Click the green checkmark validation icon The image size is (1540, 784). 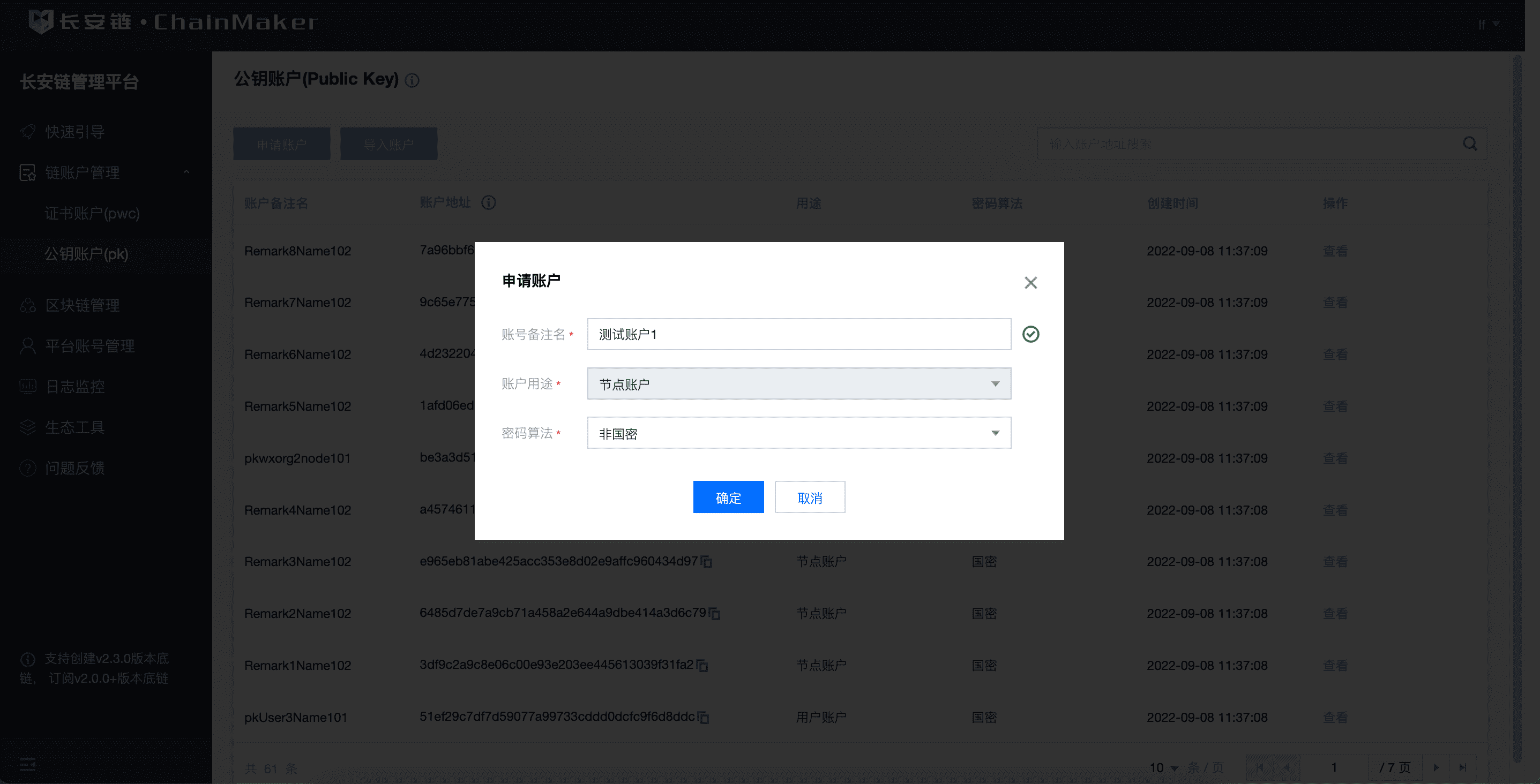pyautogui.click(x=1030, y=334)
